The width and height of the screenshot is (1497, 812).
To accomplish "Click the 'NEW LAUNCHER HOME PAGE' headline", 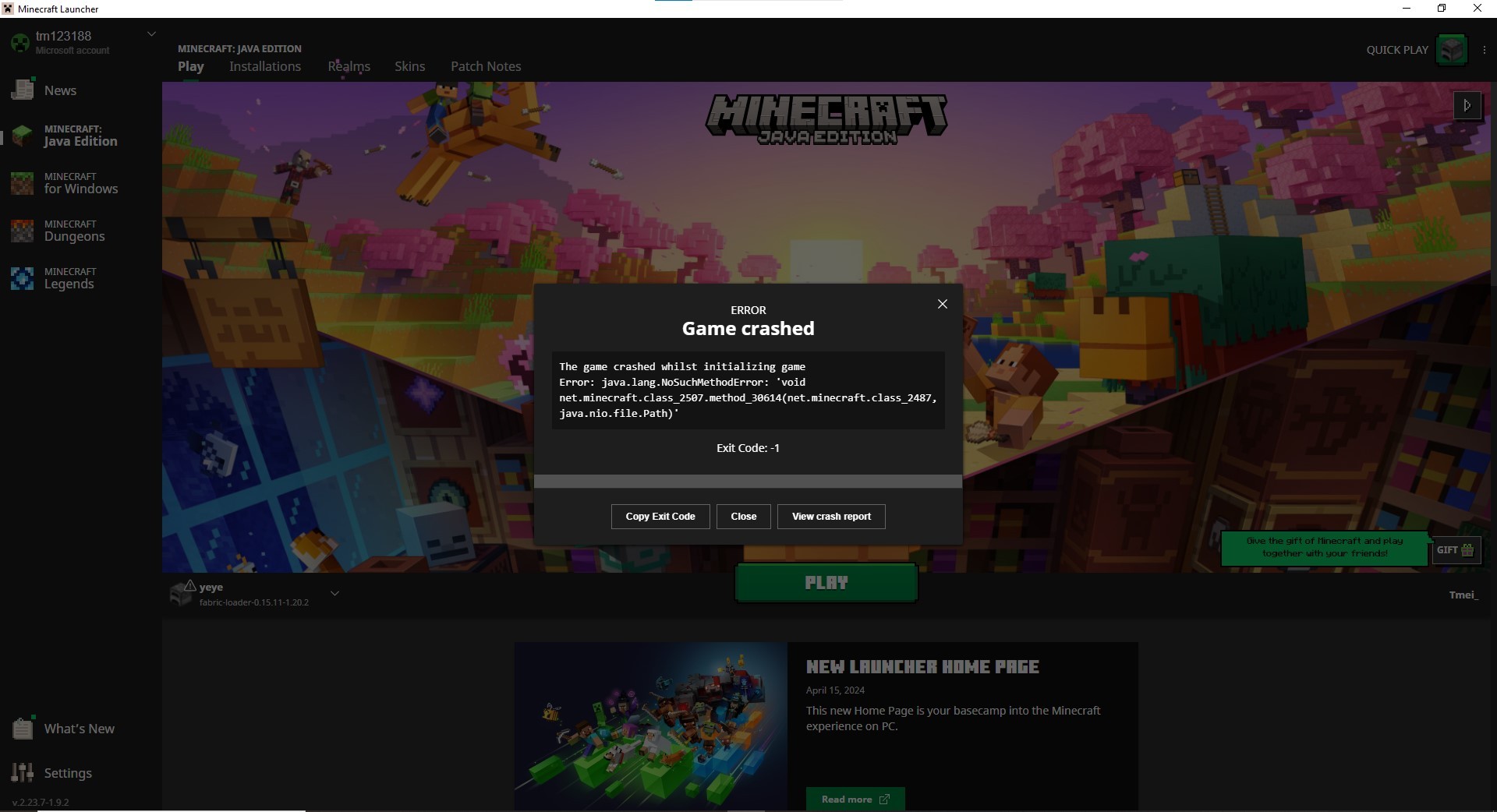I will pos(922,667).
